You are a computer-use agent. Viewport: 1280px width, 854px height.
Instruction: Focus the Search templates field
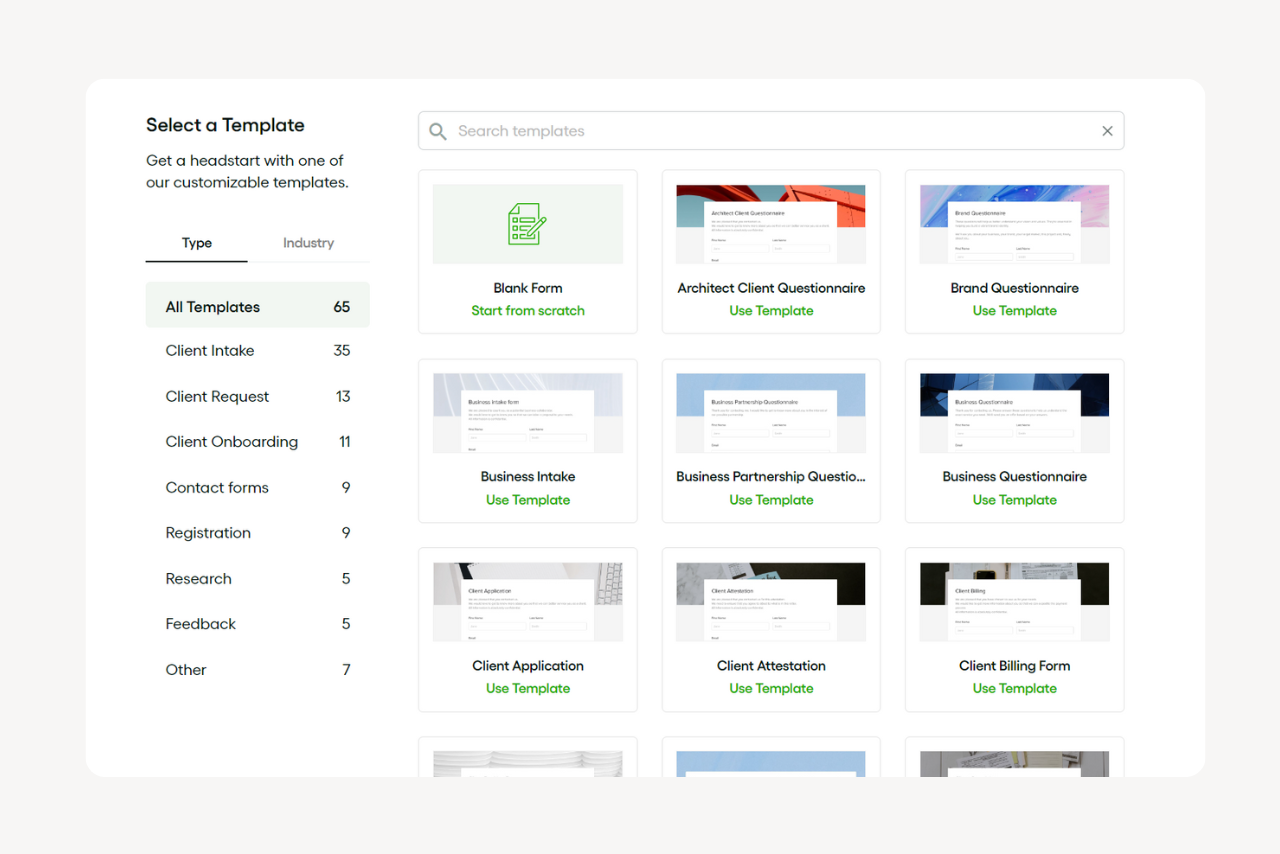(771, 131)
